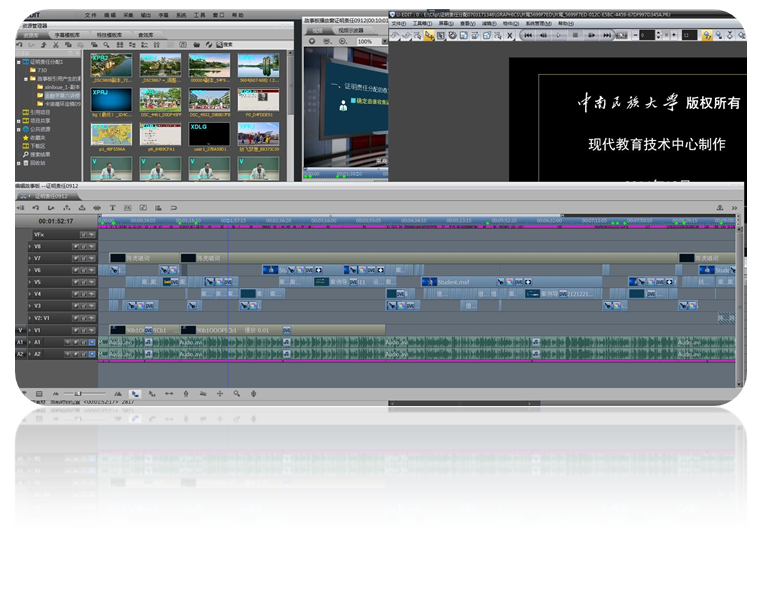
Task: Select the text T tool in timeline toolbar
Action: 113,207
